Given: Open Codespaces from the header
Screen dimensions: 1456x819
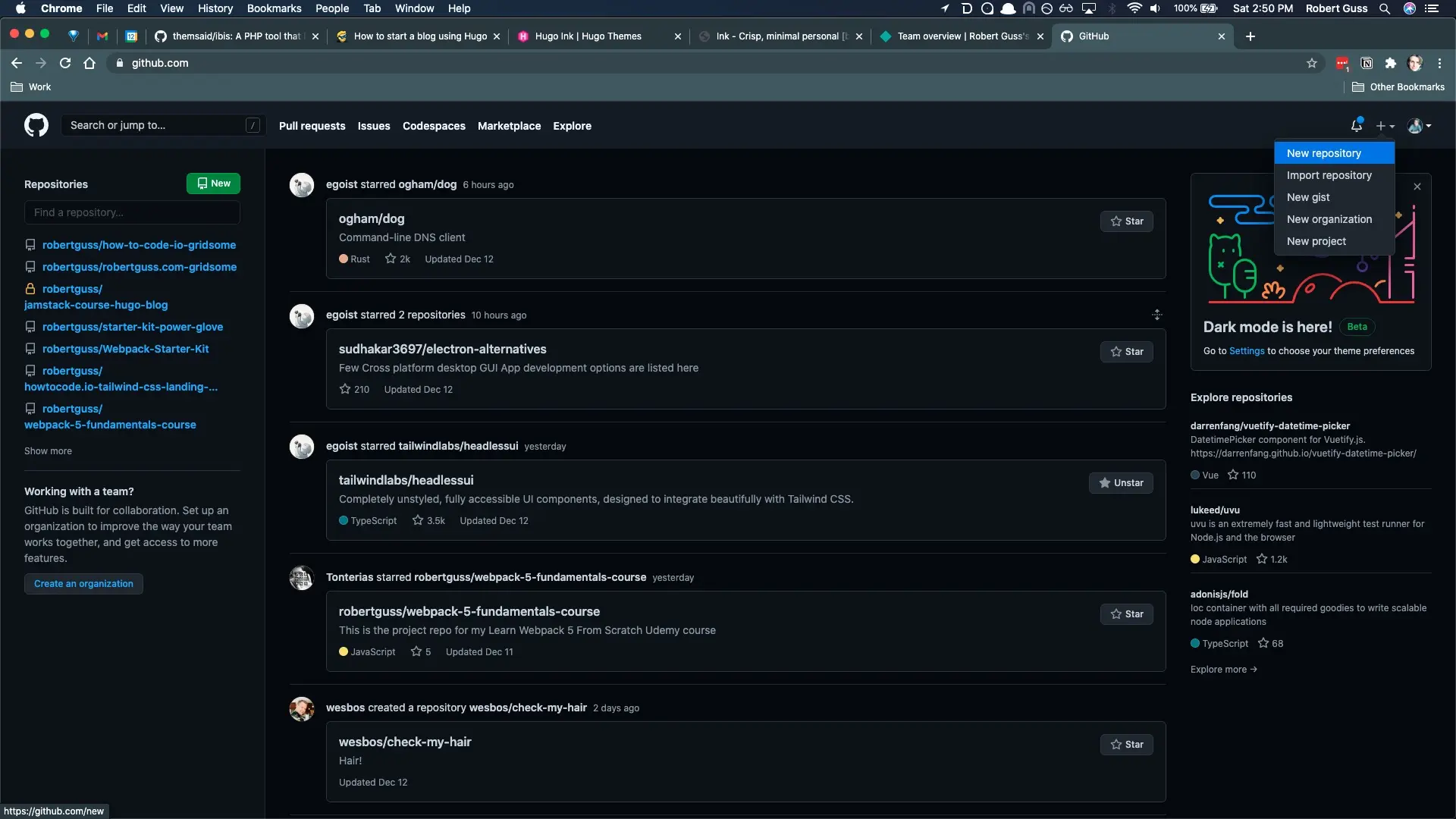Looking at the screenshot, I should click(x=434, y=126).
